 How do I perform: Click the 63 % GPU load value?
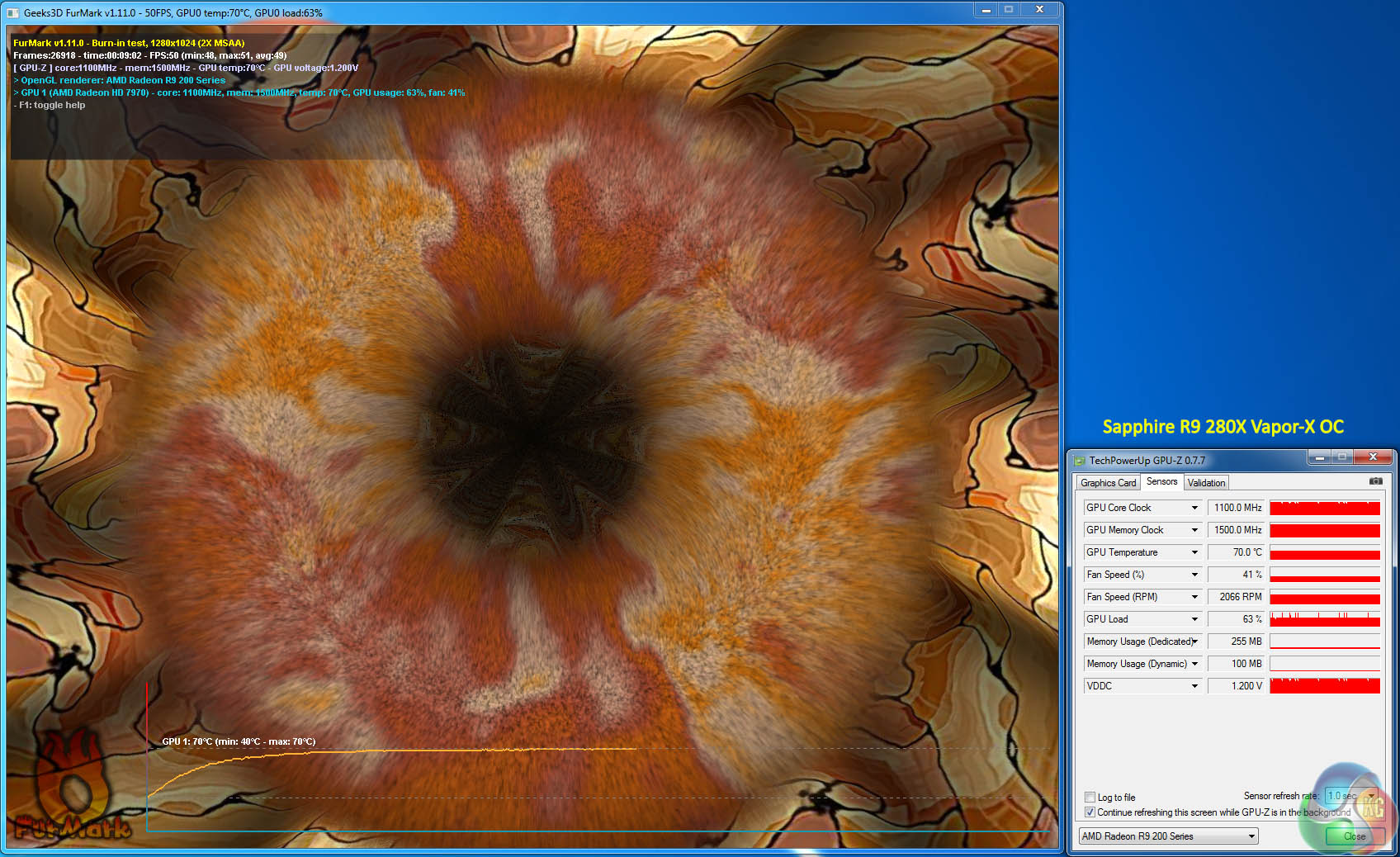pos(1237,619)
